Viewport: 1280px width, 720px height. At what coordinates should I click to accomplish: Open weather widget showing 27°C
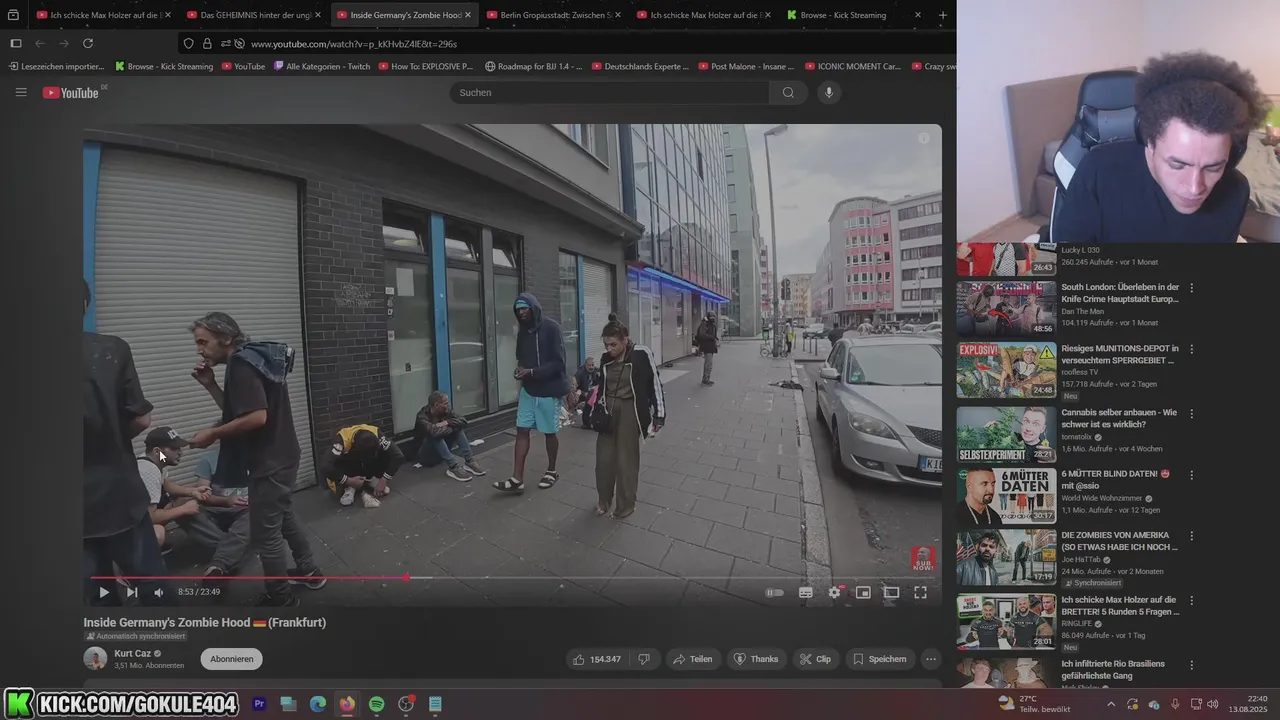click(1033, 704)
